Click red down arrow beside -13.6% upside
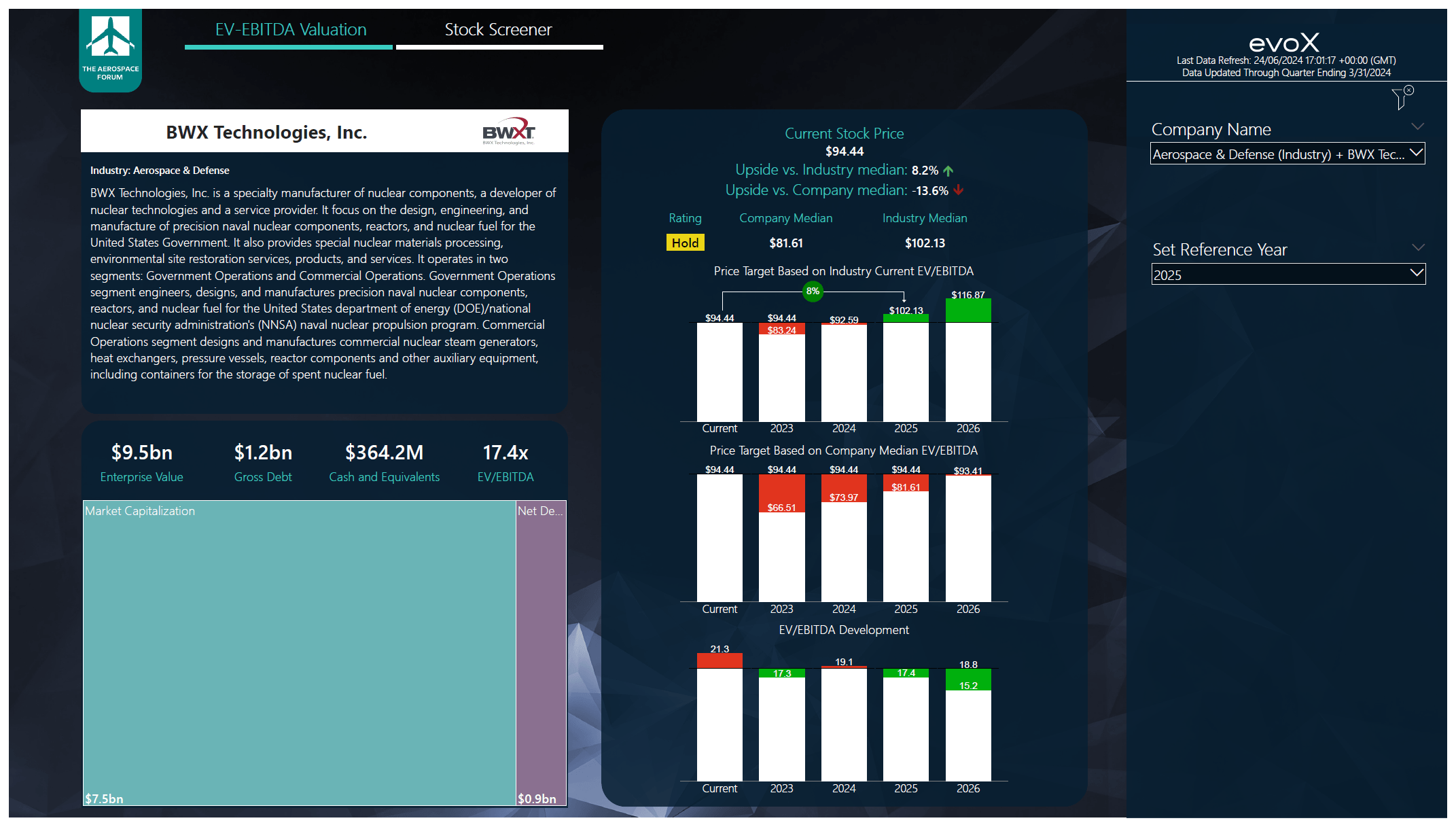1456x827 pixels. pyautogui.click(x=959, y=191)
